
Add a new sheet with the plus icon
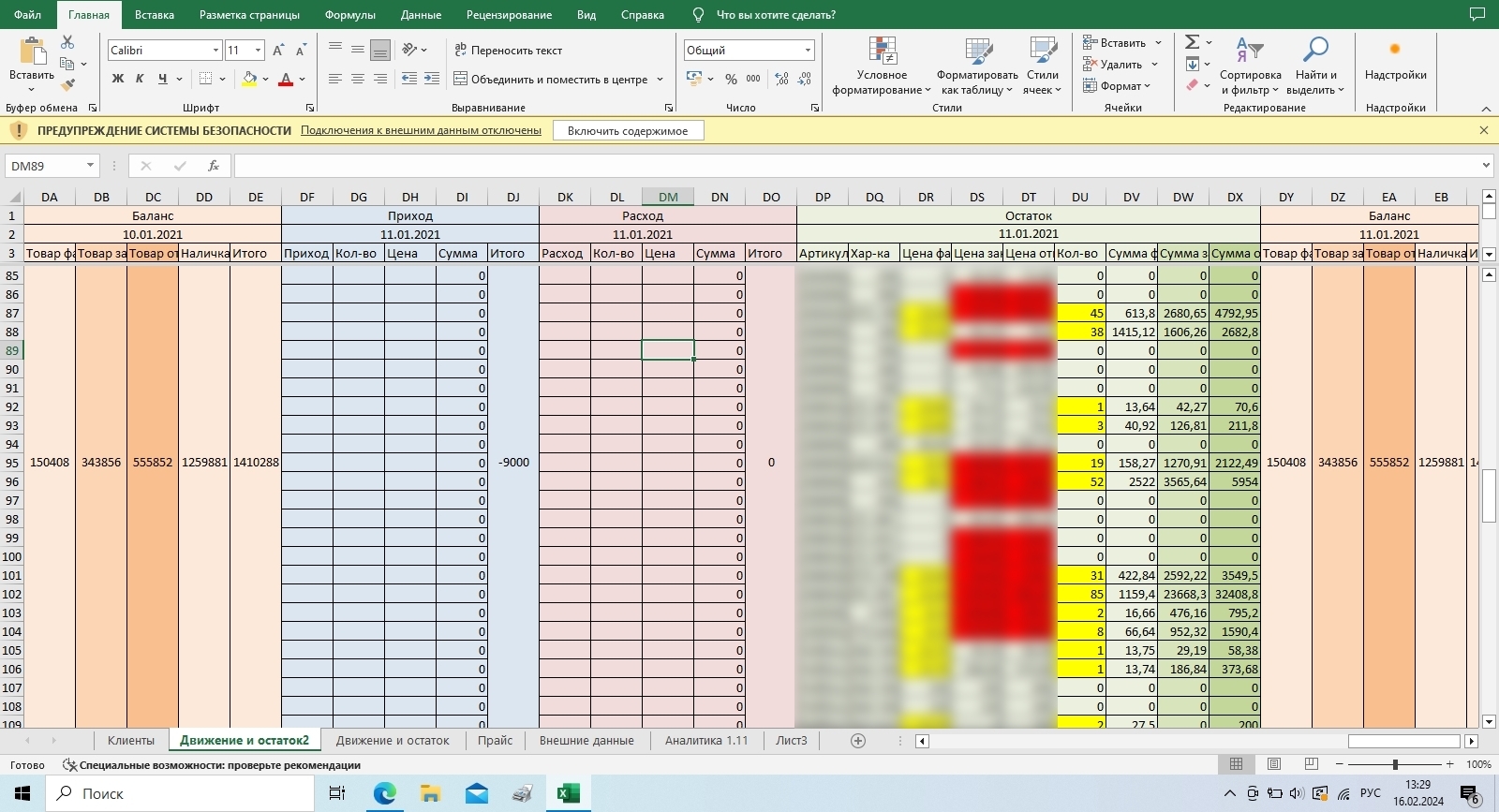point(858,741)
